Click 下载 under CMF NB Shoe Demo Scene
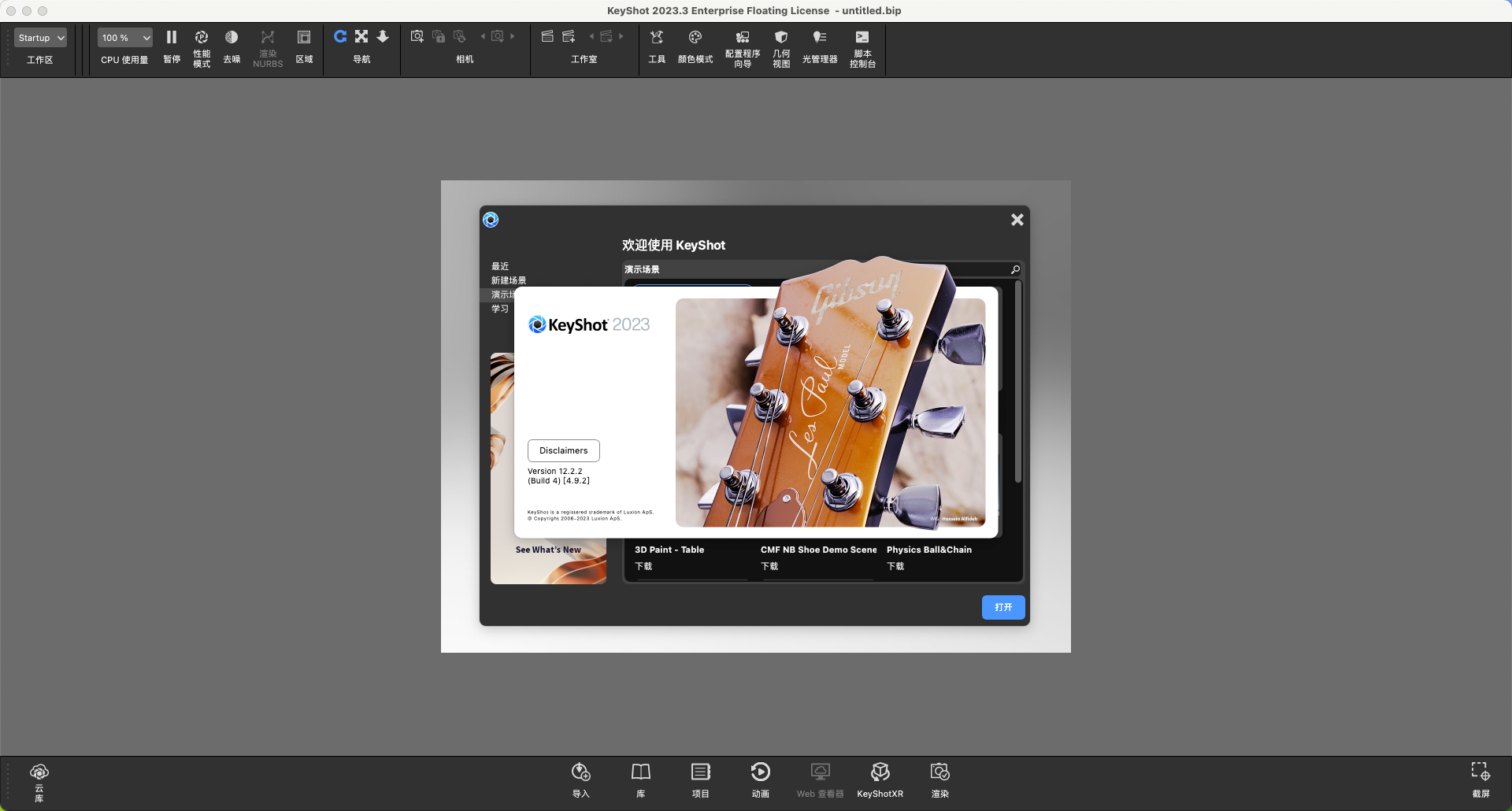This screenshot has height=811, width=1512. click(769, 566)
